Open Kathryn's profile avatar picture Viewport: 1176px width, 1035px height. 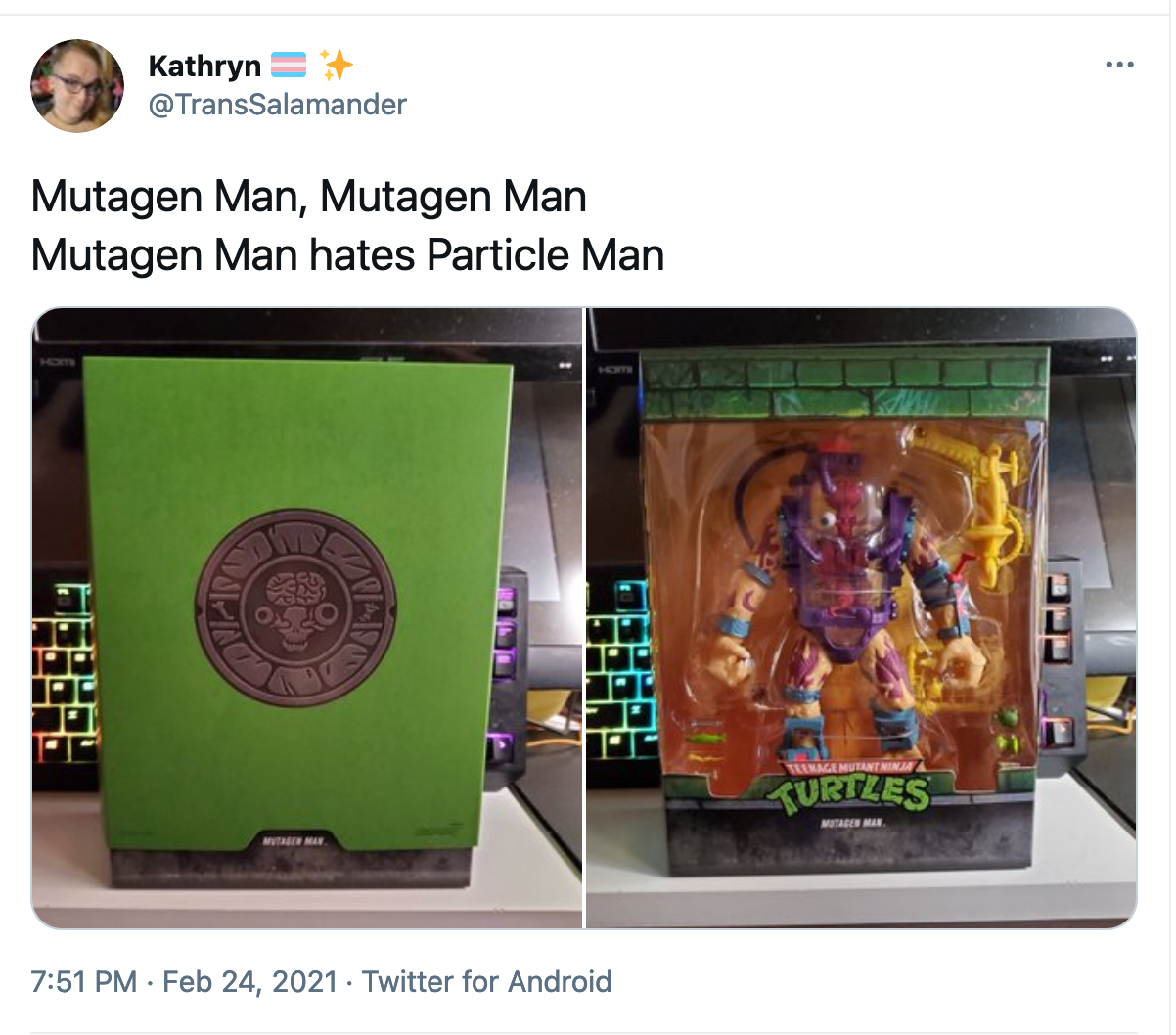coord(77,86)
